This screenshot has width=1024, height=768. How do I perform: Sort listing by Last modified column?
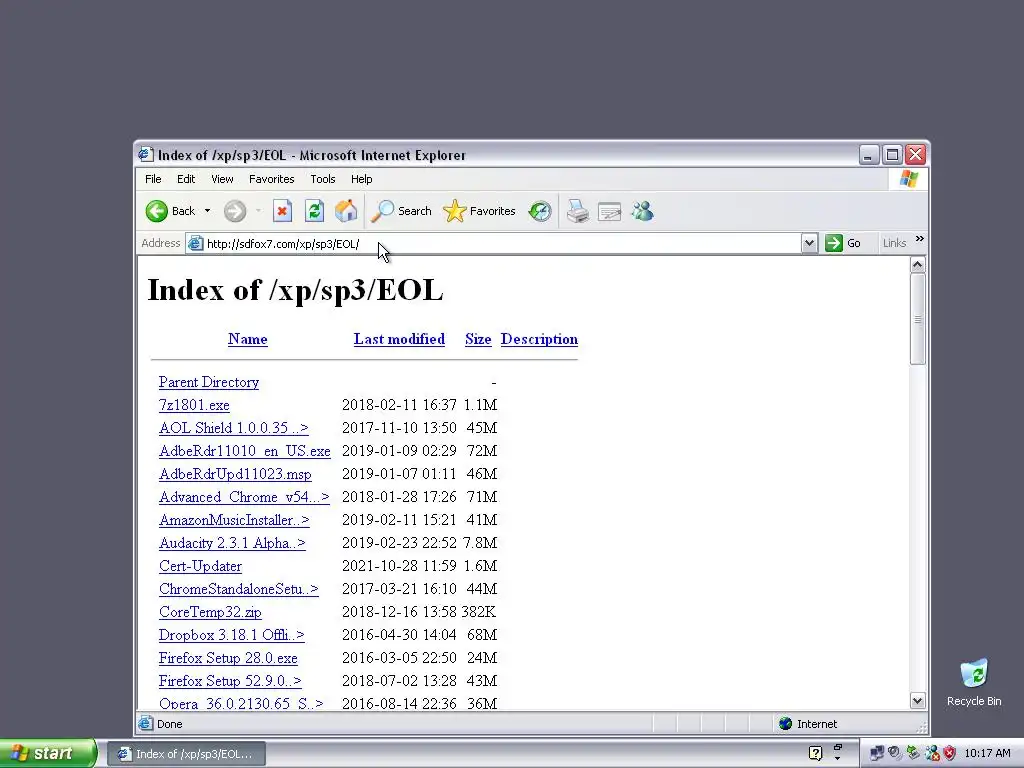(x=399, y=339)
